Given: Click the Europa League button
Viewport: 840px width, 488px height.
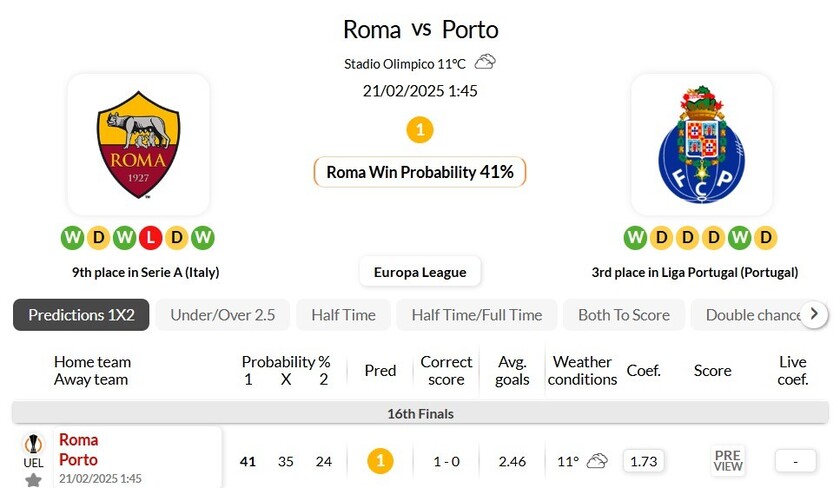Looking at the screenshot, I should pyautogui.click(x=420, y=271).
